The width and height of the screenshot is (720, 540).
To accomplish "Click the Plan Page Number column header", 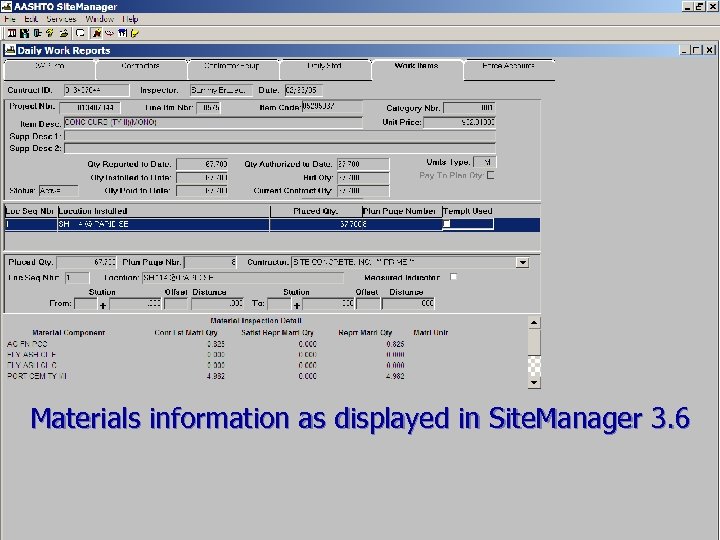I will pyautogui.click(x=402, y=211).
